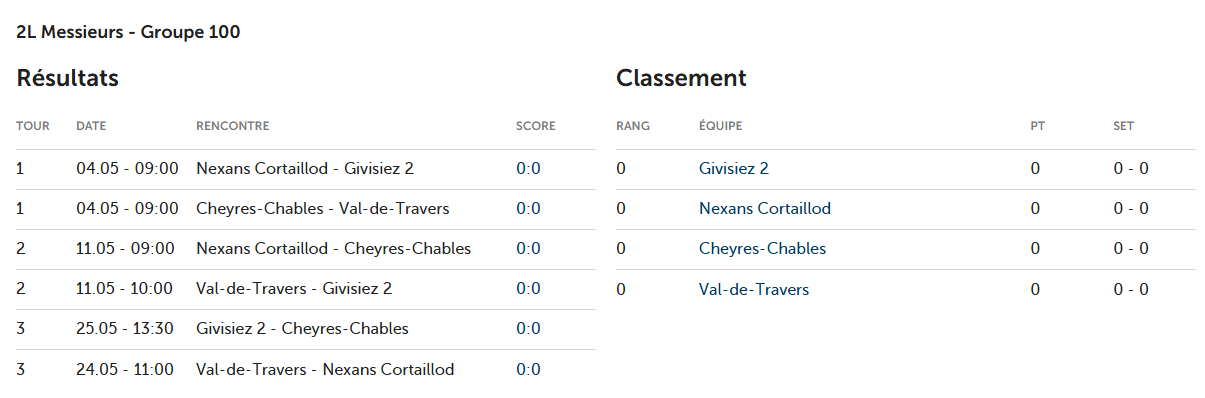Select the Nexans Cortaillod - Givisiez 2 match
The width and height of the screenshot is (1205, 398).
tap(305, 169)
